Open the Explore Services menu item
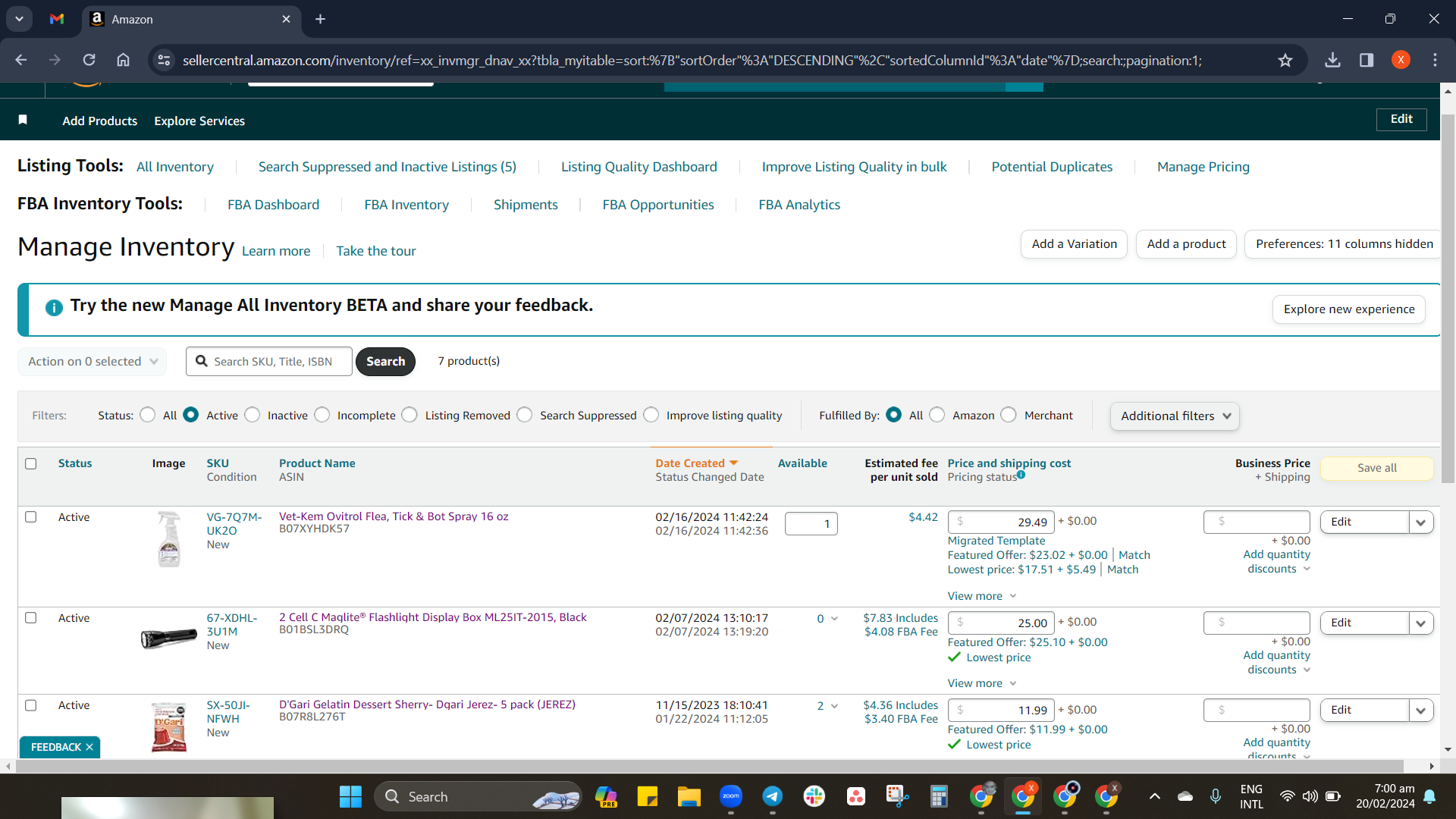Viewport: 1456px width, 819px height. [199, 121]
